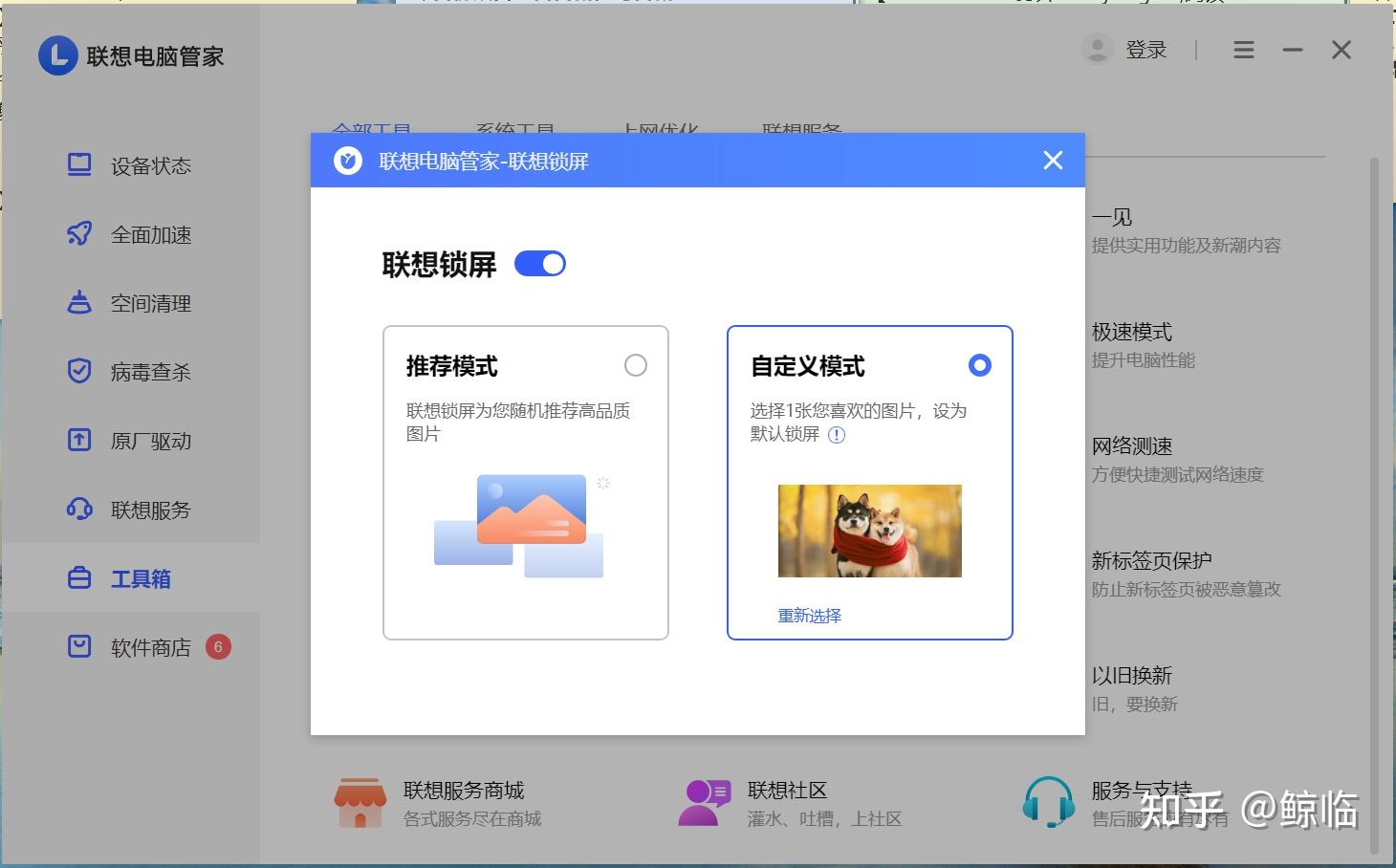Open 设备状态 monitor icon in sidebar

(x=79, y=165)
